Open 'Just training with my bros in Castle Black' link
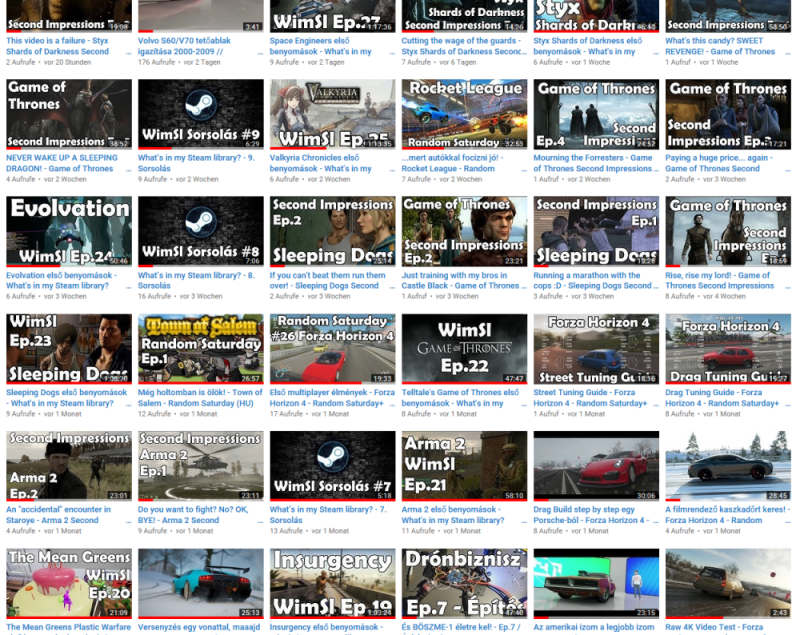 pos(460,281)
